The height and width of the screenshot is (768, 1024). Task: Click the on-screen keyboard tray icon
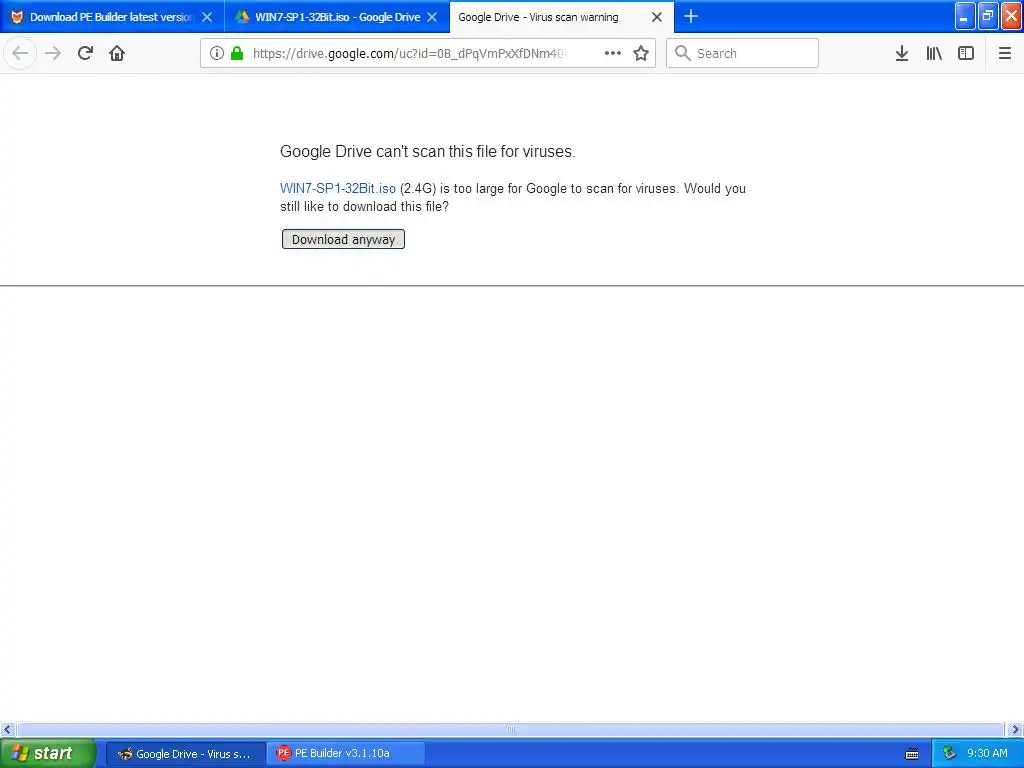[x=912, y=754]
